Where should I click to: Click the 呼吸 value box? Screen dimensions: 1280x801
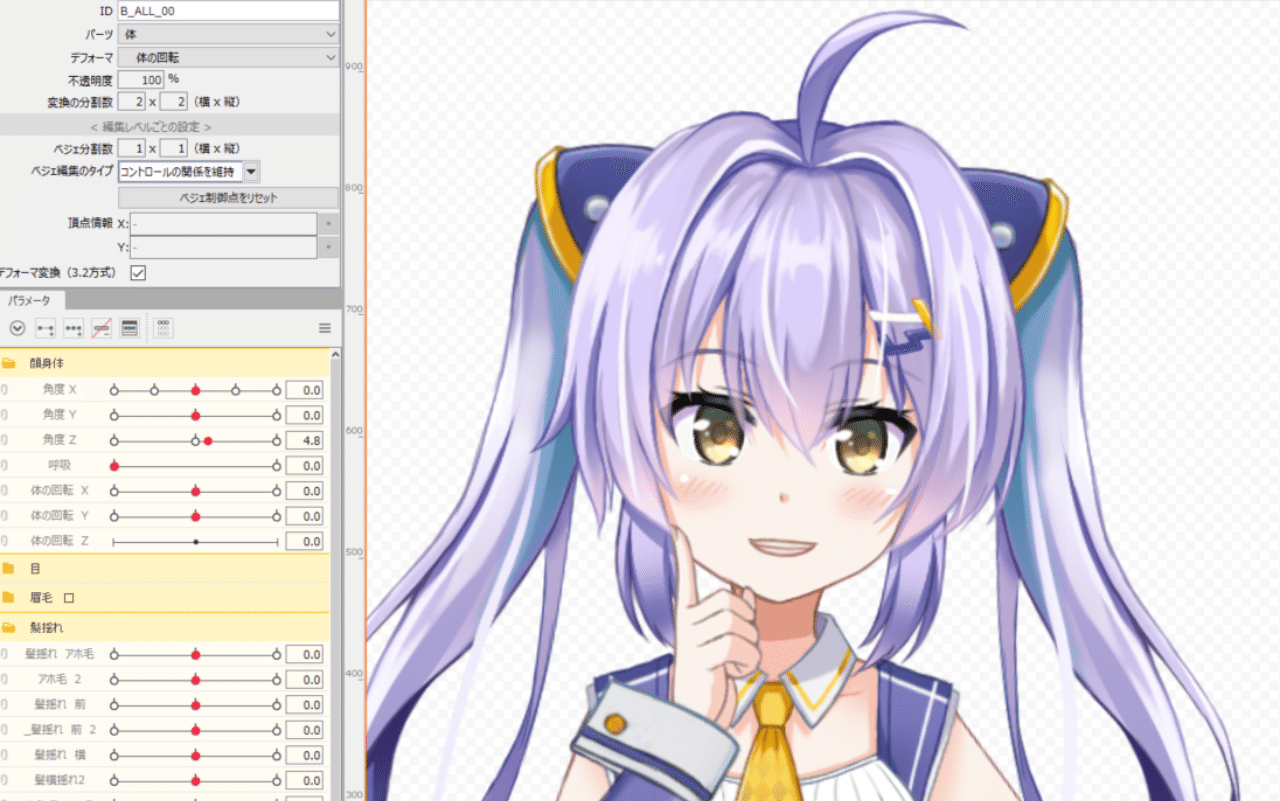tap(304, 466)
